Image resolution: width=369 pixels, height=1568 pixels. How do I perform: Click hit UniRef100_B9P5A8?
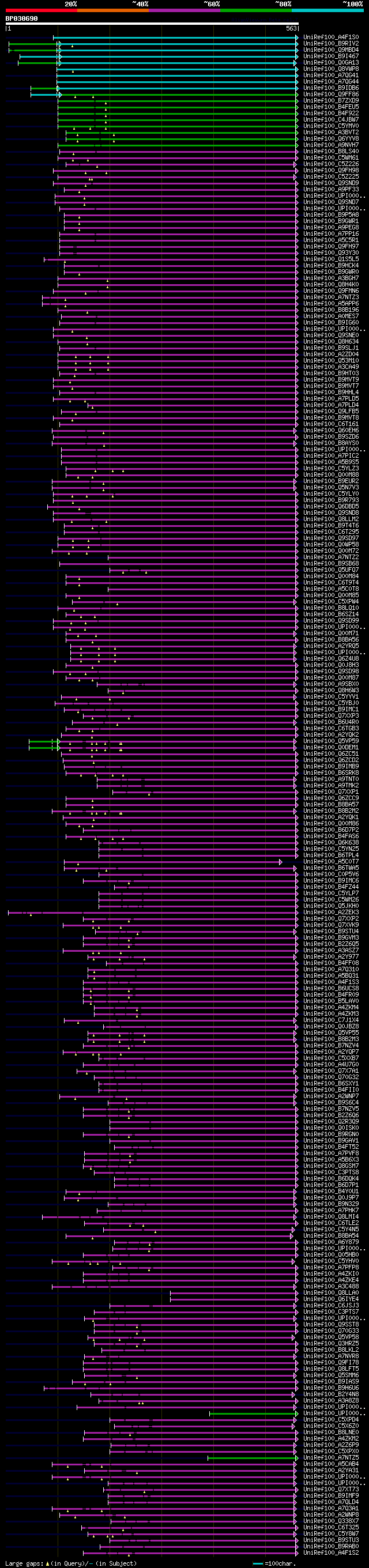(x=332, y=215)
